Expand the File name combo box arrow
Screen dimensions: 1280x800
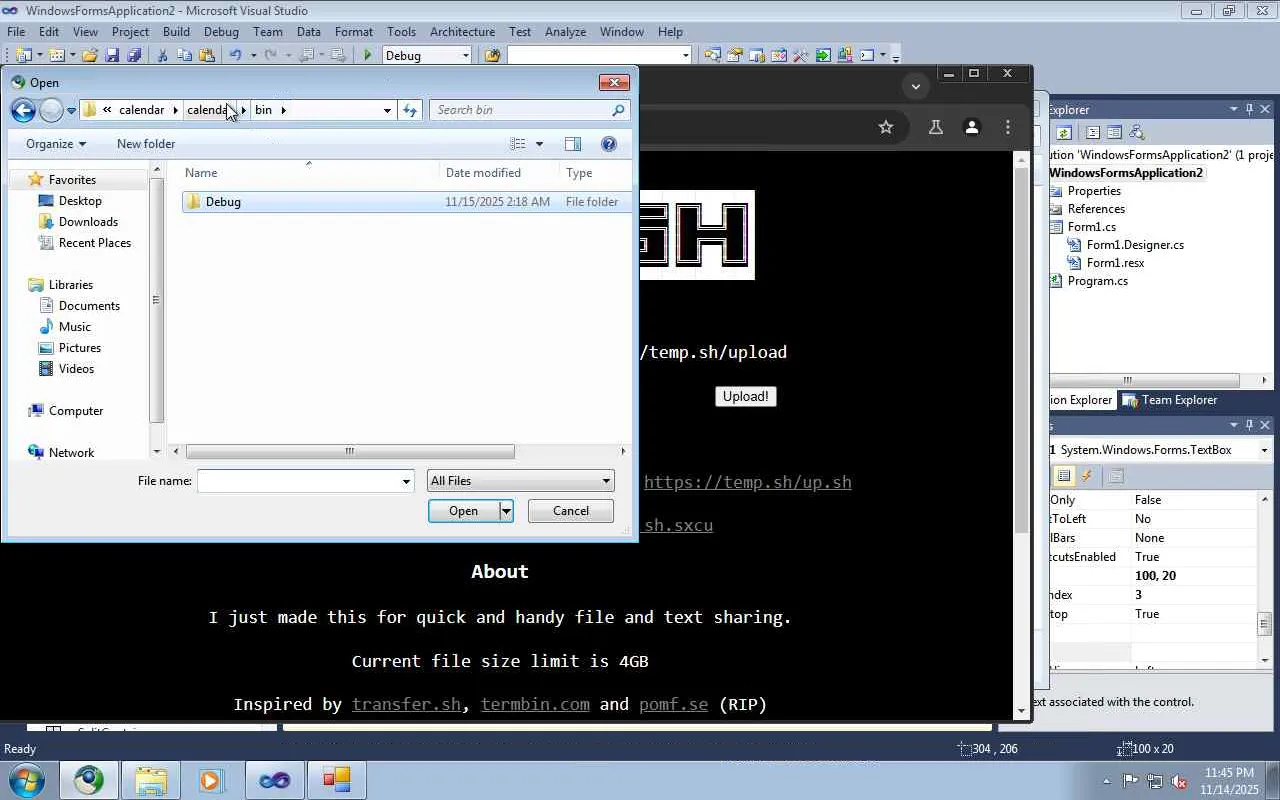[x=406, y=481]
